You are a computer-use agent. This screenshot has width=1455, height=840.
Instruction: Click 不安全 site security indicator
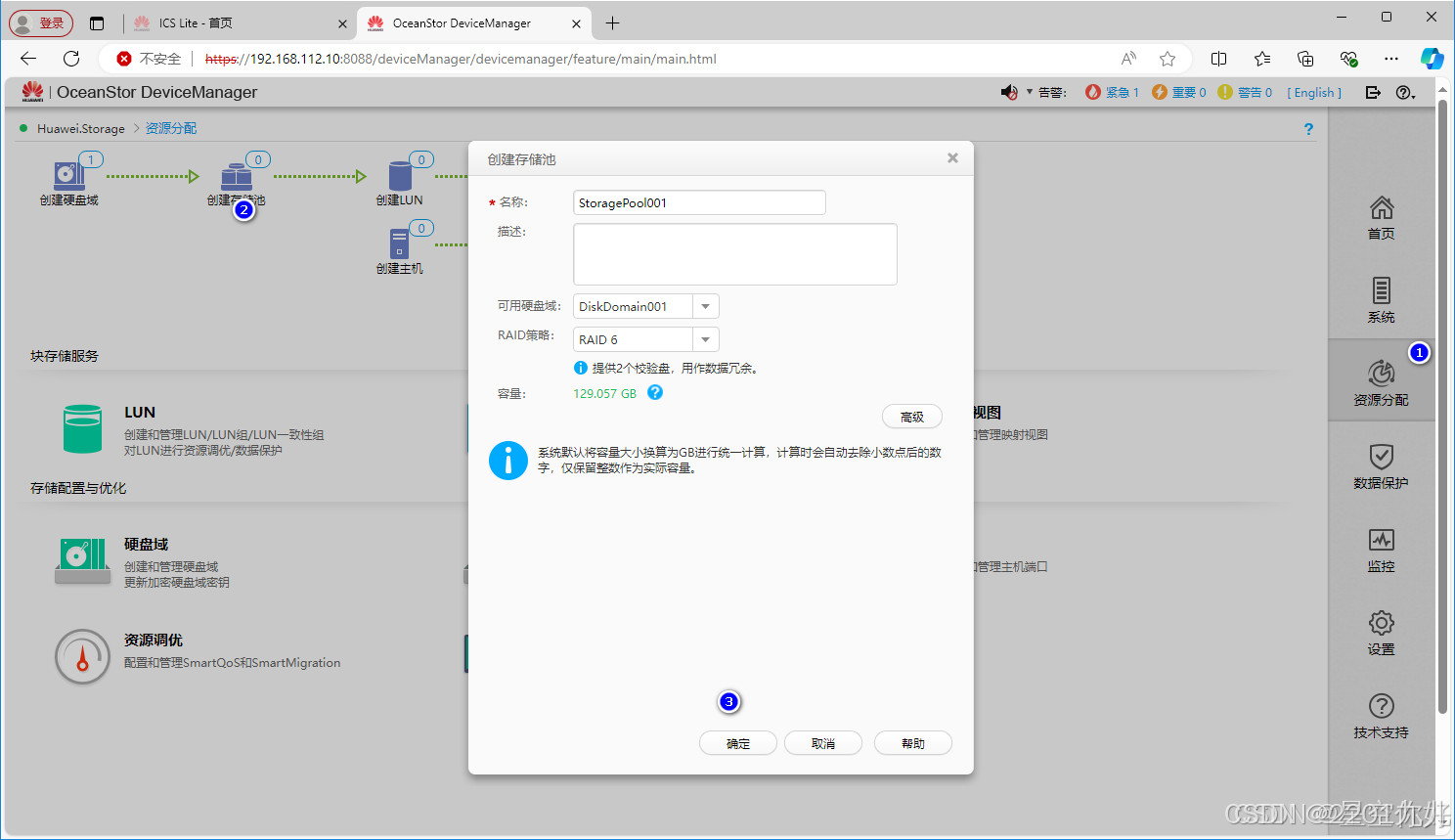tap(150, 59)
